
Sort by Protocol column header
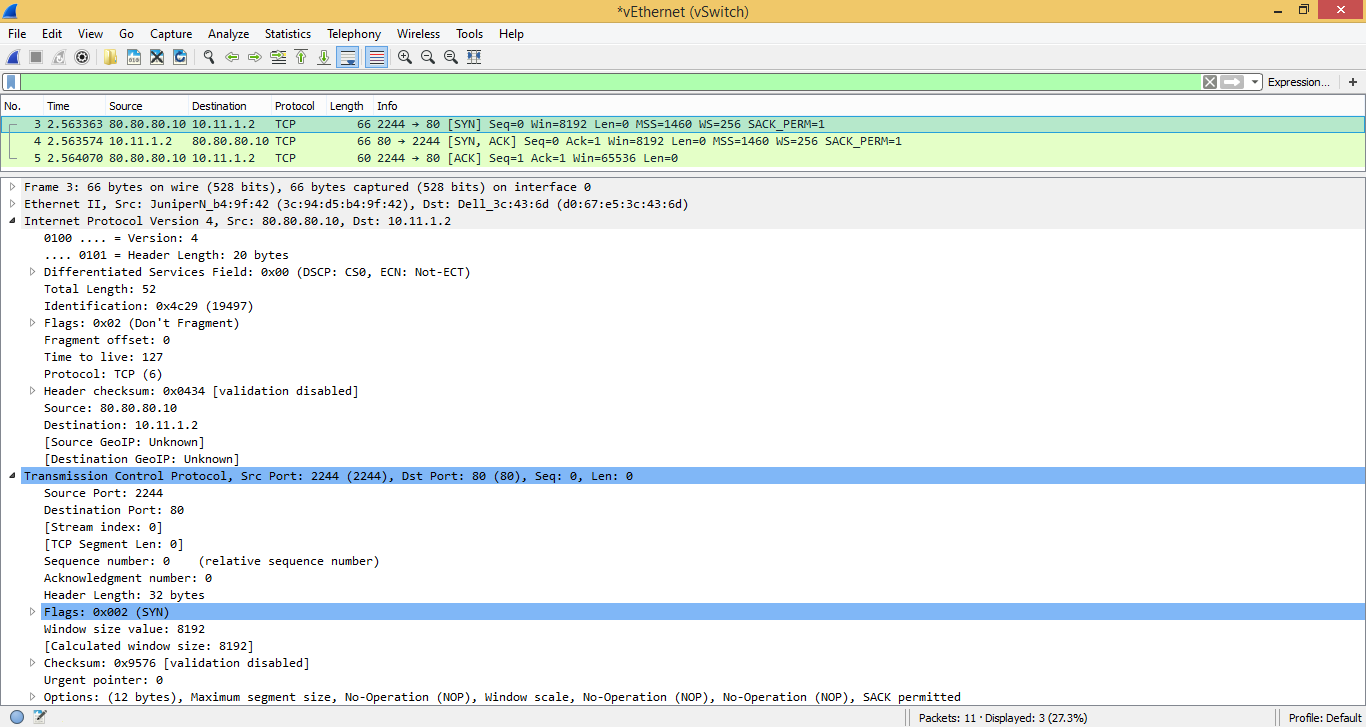click(x=299, y=106)
